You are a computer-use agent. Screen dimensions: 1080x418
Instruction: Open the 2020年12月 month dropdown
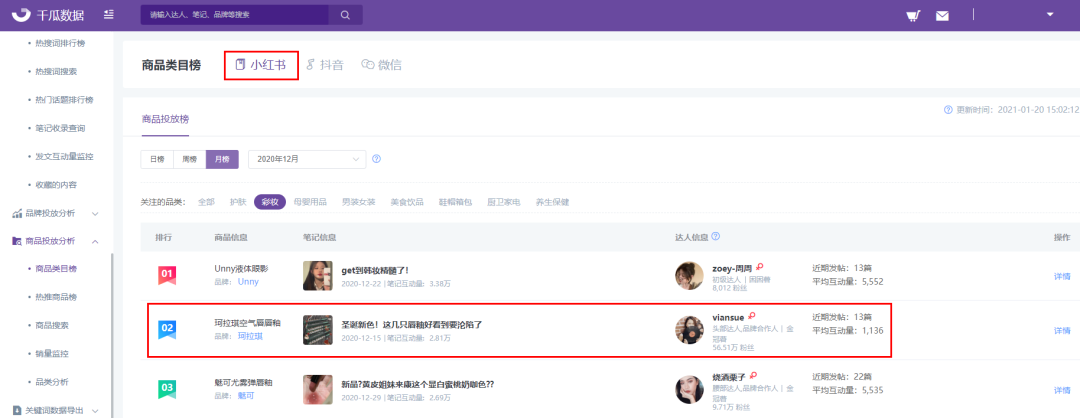coord(307,159)
